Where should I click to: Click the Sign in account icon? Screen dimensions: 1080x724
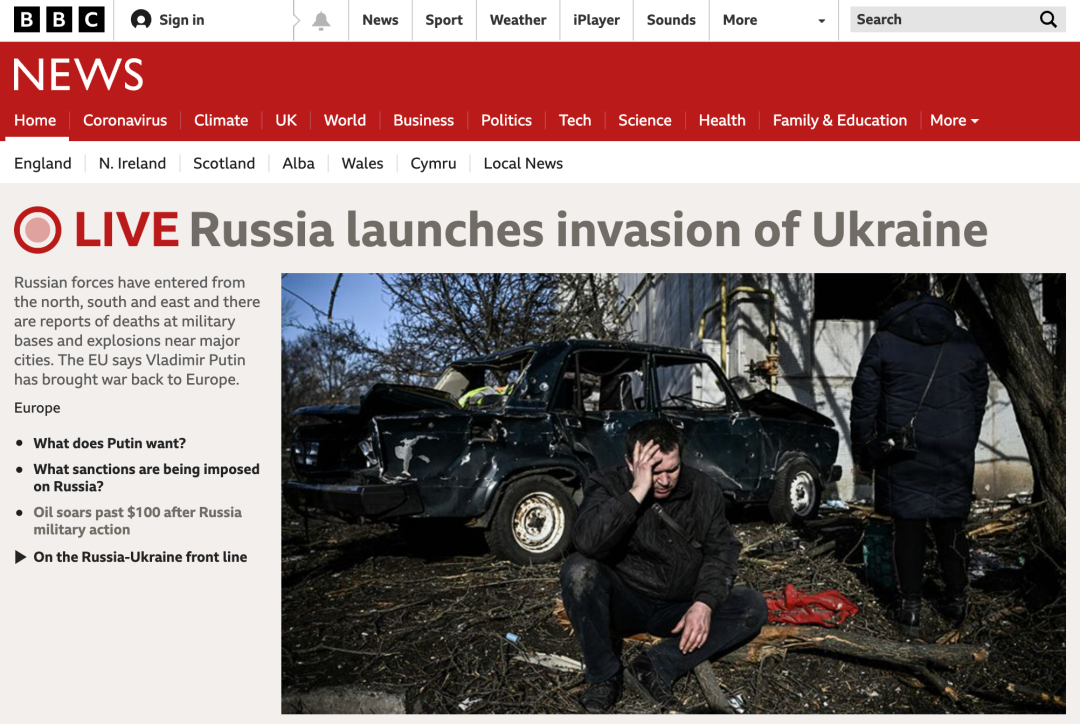pyautogui.click(x=141, y=20)
